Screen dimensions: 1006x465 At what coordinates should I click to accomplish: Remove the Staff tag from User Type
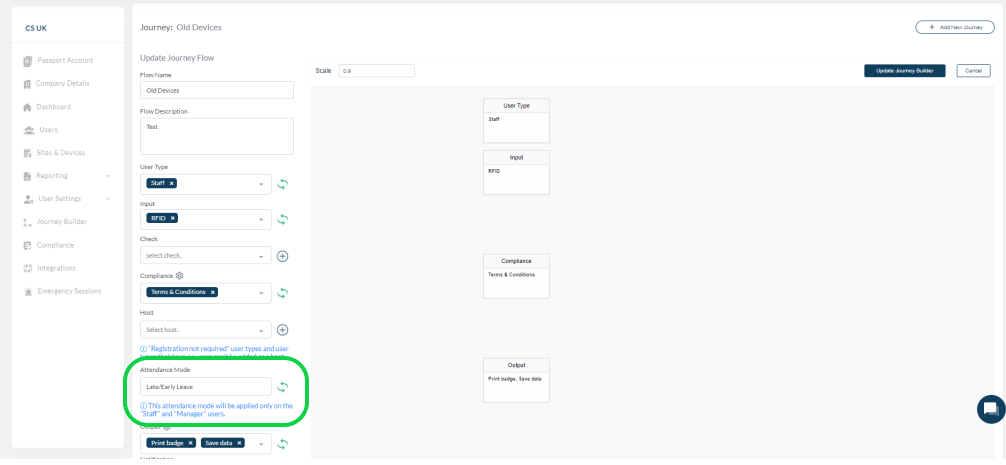tap(171, 183)
